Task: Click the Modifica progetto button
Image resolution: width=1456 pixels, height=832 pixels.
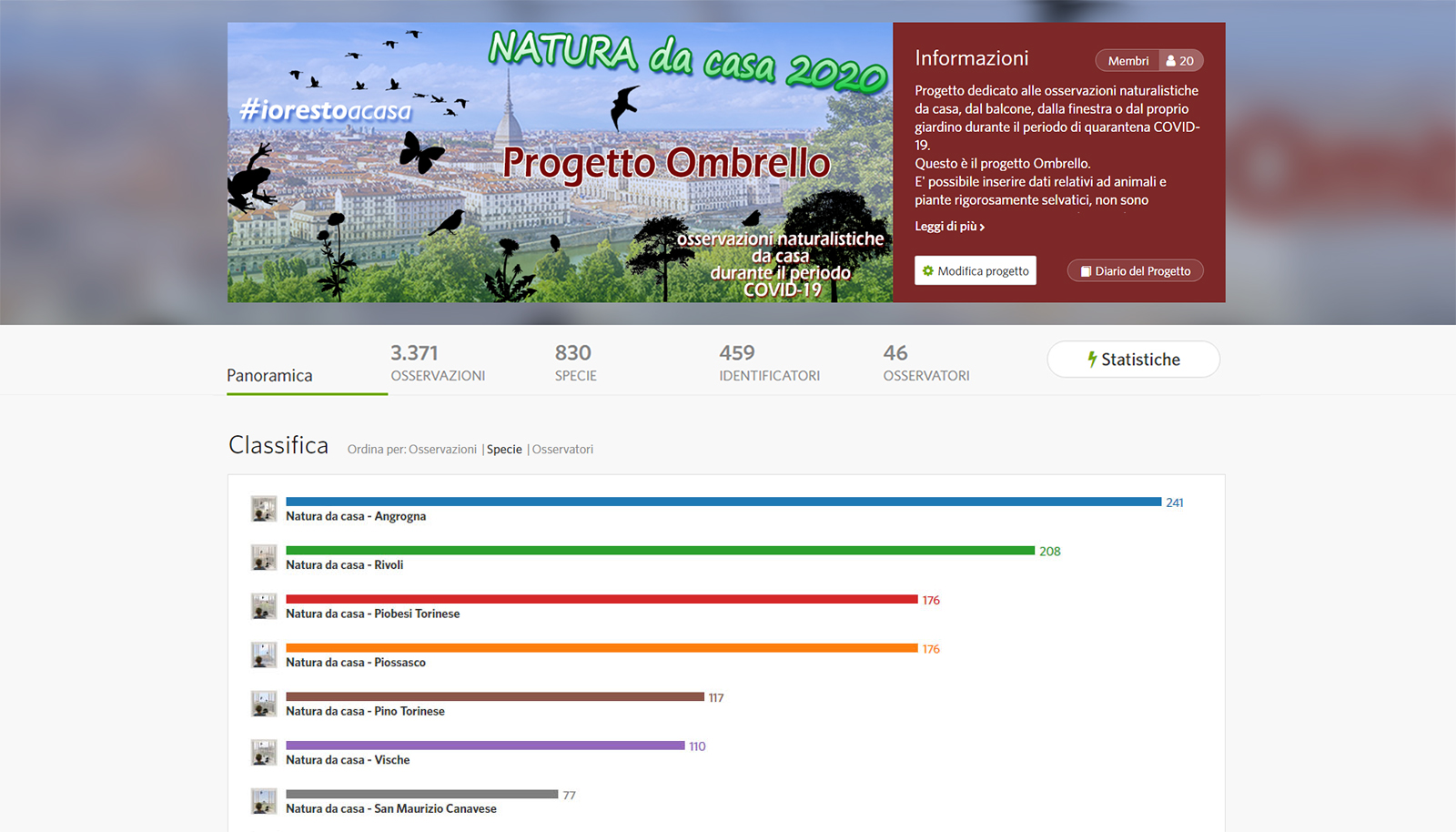Action: pyautogui.click(x=975, y=271)
